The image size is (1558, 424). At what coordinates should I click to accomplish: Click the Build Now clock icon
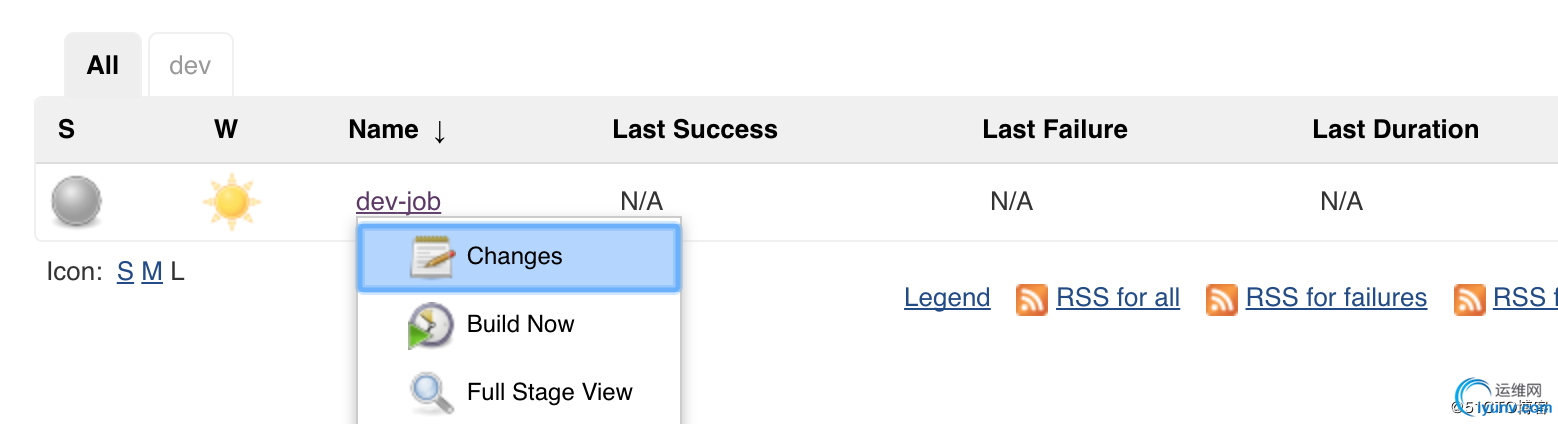click(x=431, y=325)
